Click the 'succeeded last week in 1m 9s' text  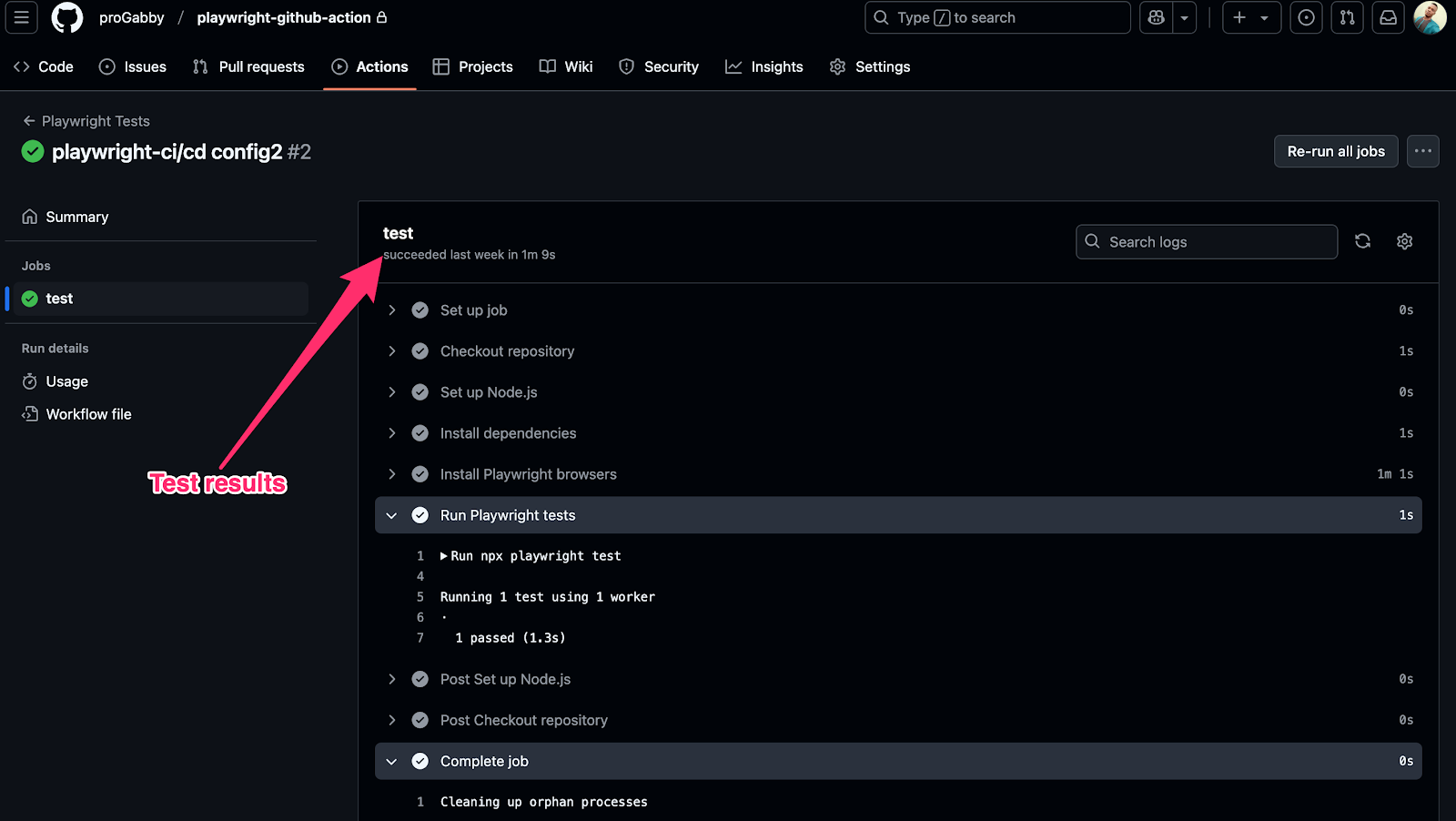pyautogui.click(x=470, y=255)
